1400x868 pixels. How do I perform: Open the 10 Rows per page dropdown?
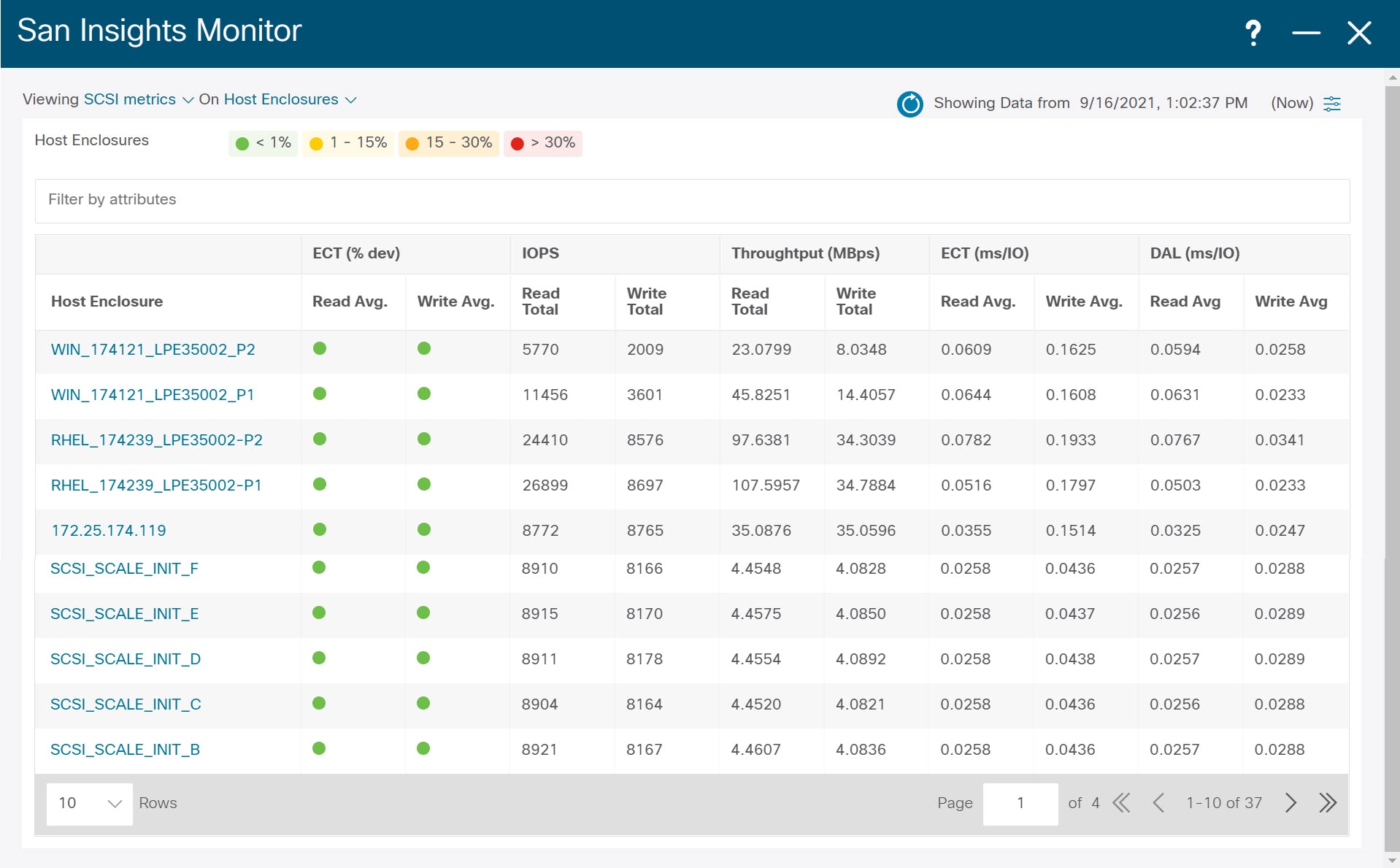click(90, 804)
